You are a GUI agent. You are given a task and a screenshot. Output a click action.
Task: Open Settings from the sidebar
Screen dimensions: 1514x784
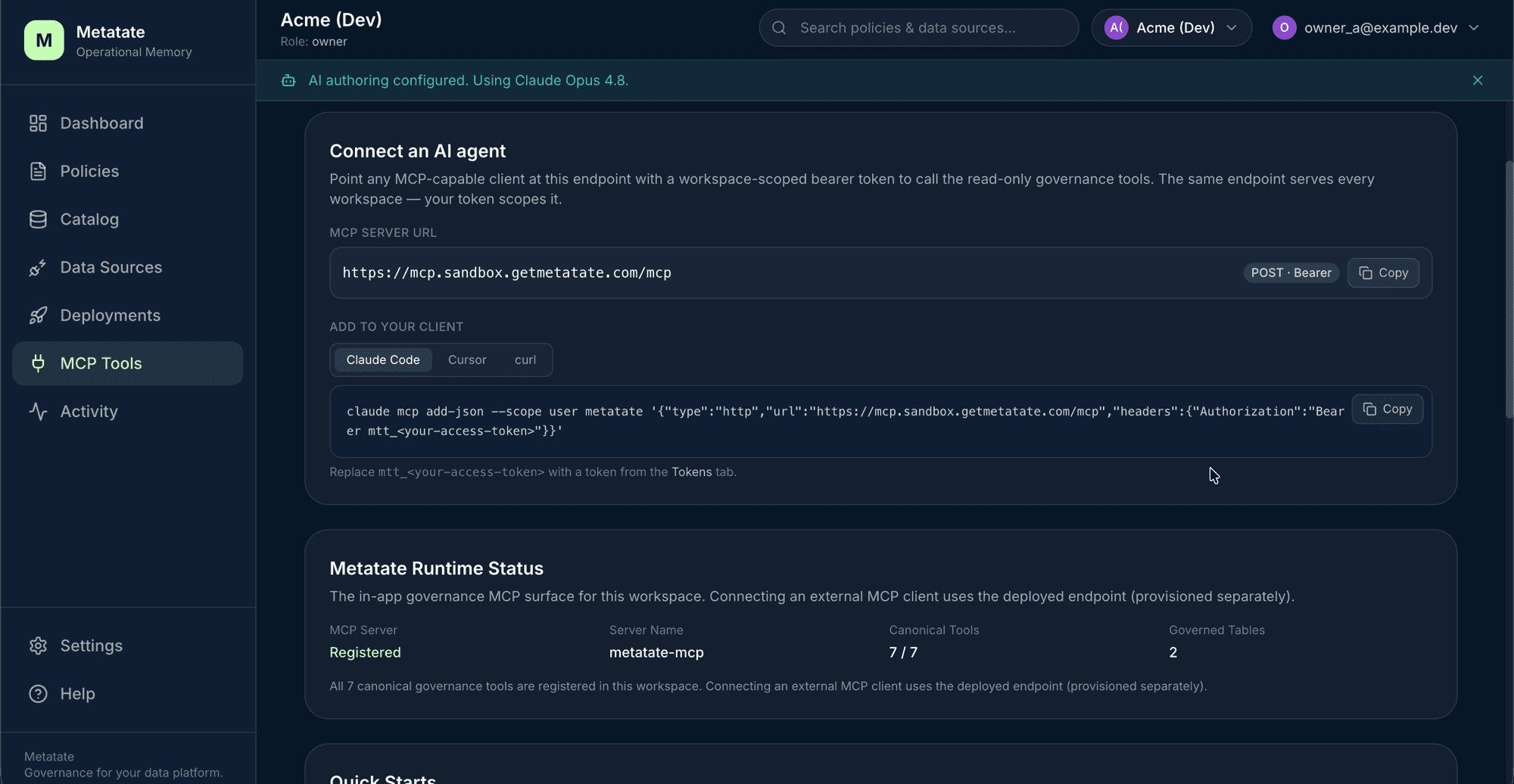(128, 646)
